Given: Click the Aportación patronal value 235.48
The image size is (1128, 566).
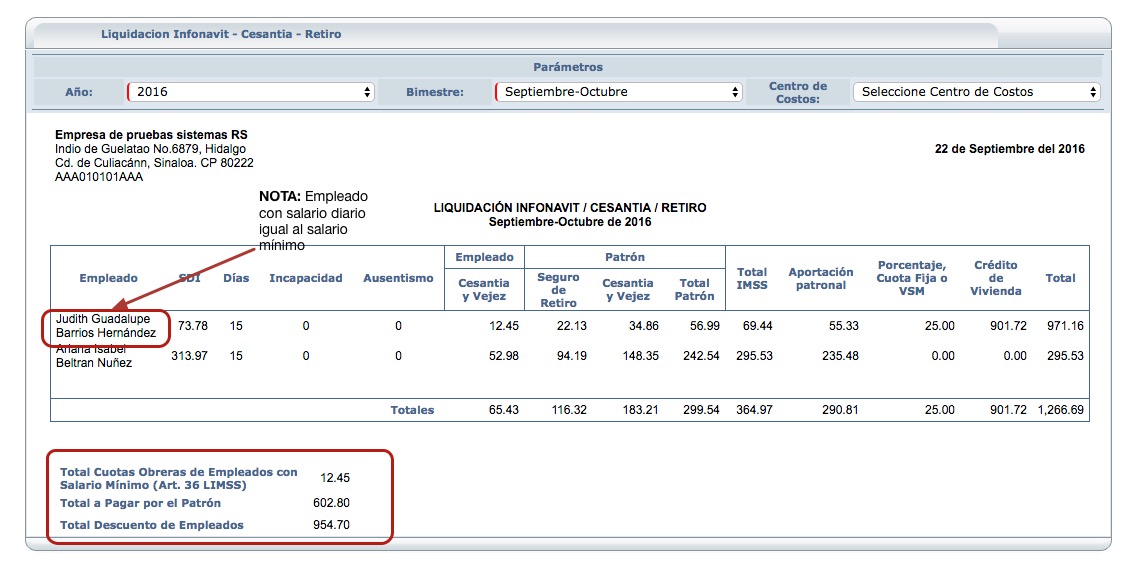Looking at the screenshot, I should pyautogui.click(x=840, y=356).
